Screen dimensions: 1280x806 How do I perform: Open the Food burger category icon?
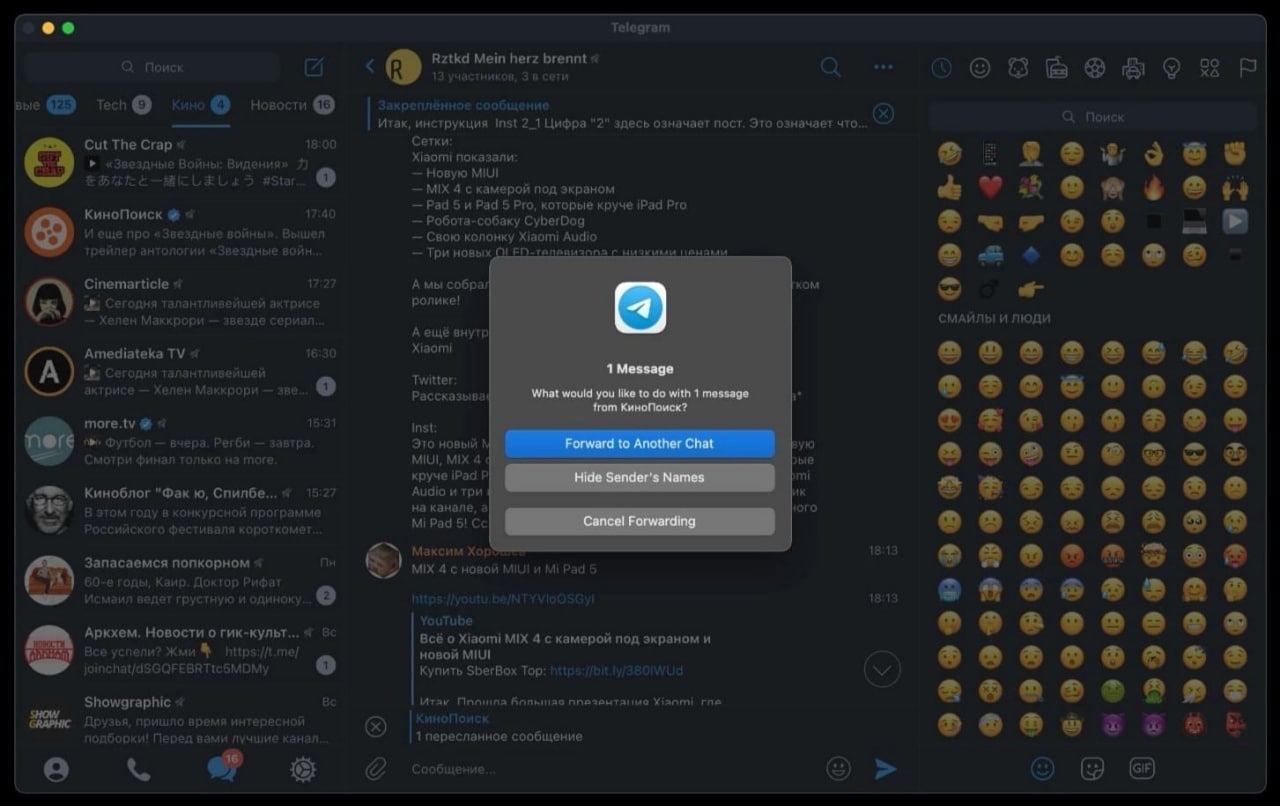tap(1057, 67)
